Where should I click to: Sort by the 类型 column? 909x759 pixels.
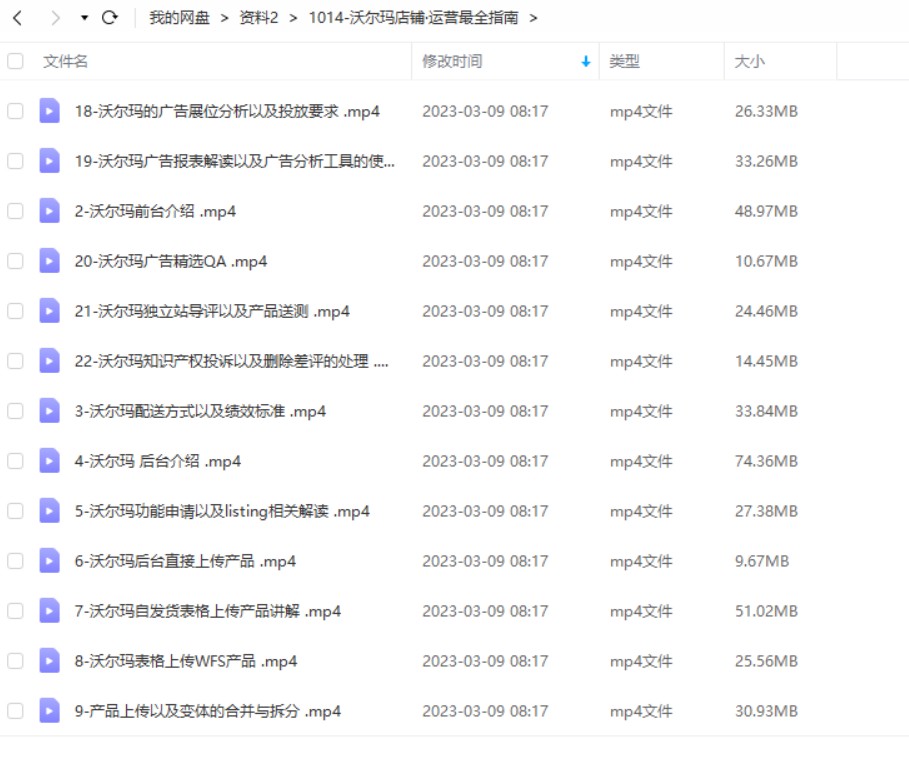coord(624,61)
